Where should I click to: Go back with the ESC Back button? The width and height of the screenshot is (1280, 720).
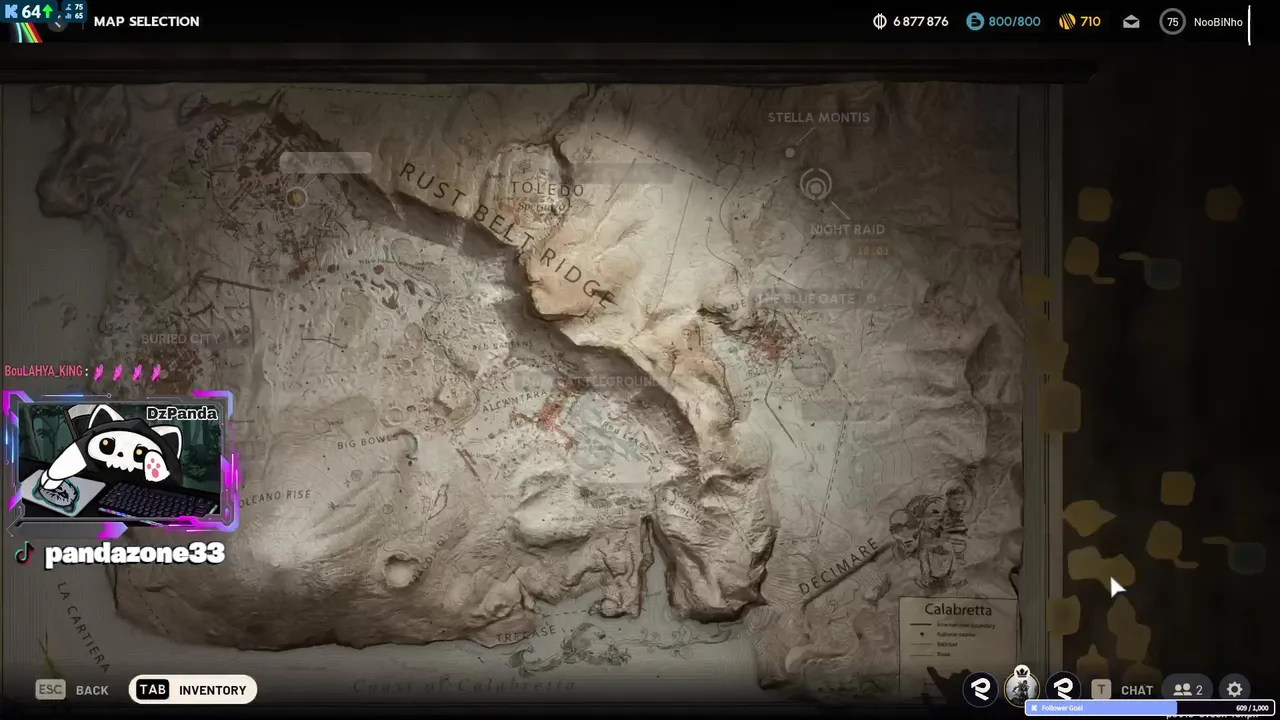[72, 690]
